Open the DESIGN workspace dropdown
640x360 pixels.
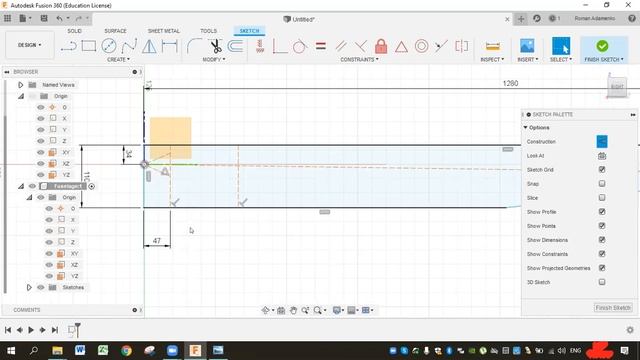[30, 45]
